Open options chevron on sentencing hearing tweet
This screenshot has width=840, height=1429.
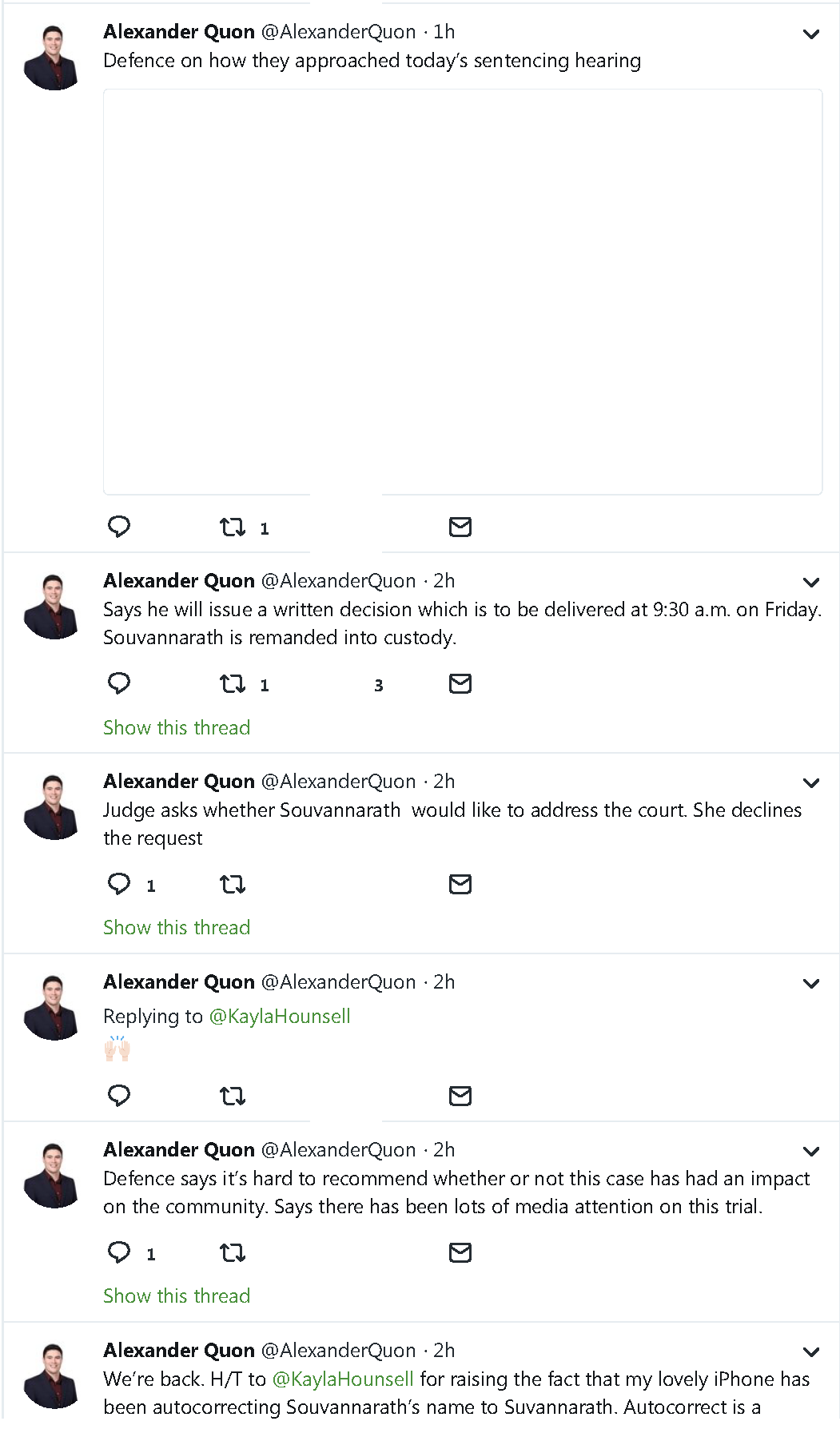[x=811, y=34]
